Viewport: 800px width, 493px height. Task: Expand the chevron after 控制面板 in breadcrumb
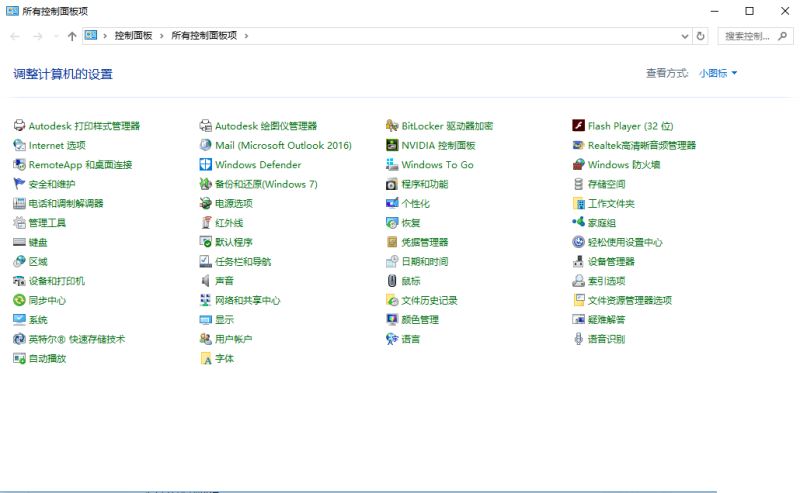click(162, 36)
